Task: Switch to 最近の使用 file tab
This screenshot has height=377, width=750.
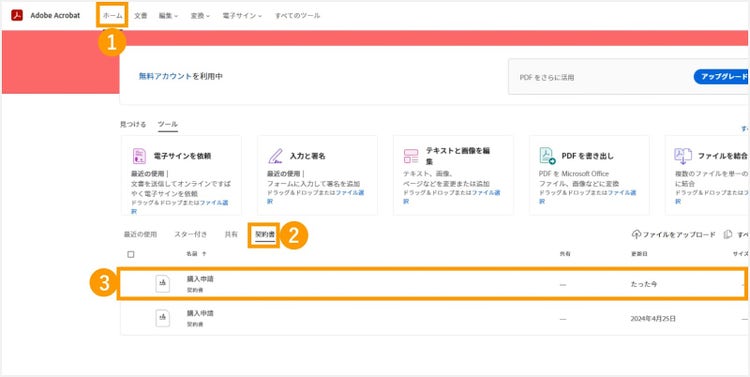Action: tap(140, 234)
